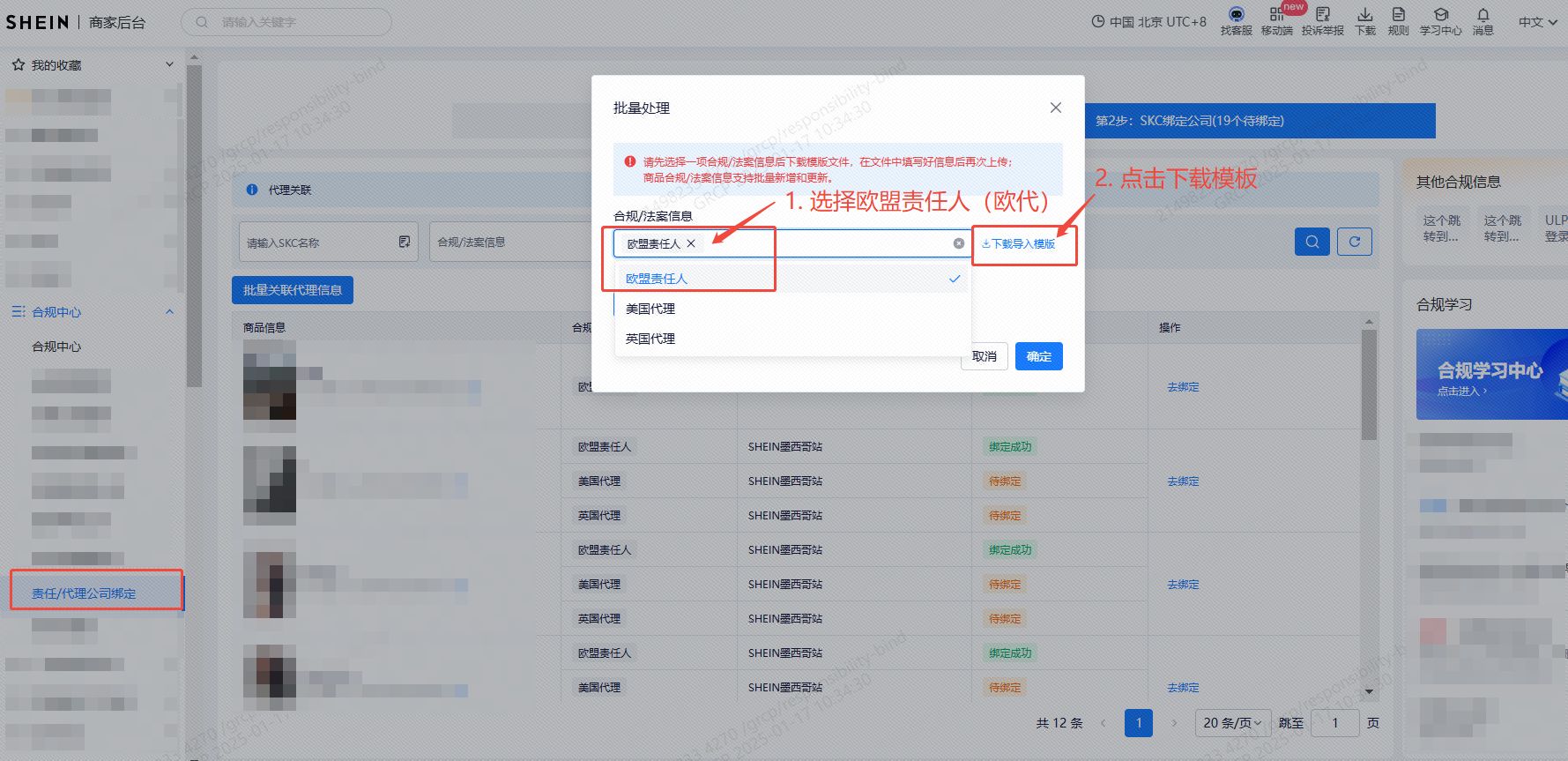Open the 中文 language dropdown
The width and height of the screenshot is (1568, 761).
(x=1536, y=22)
